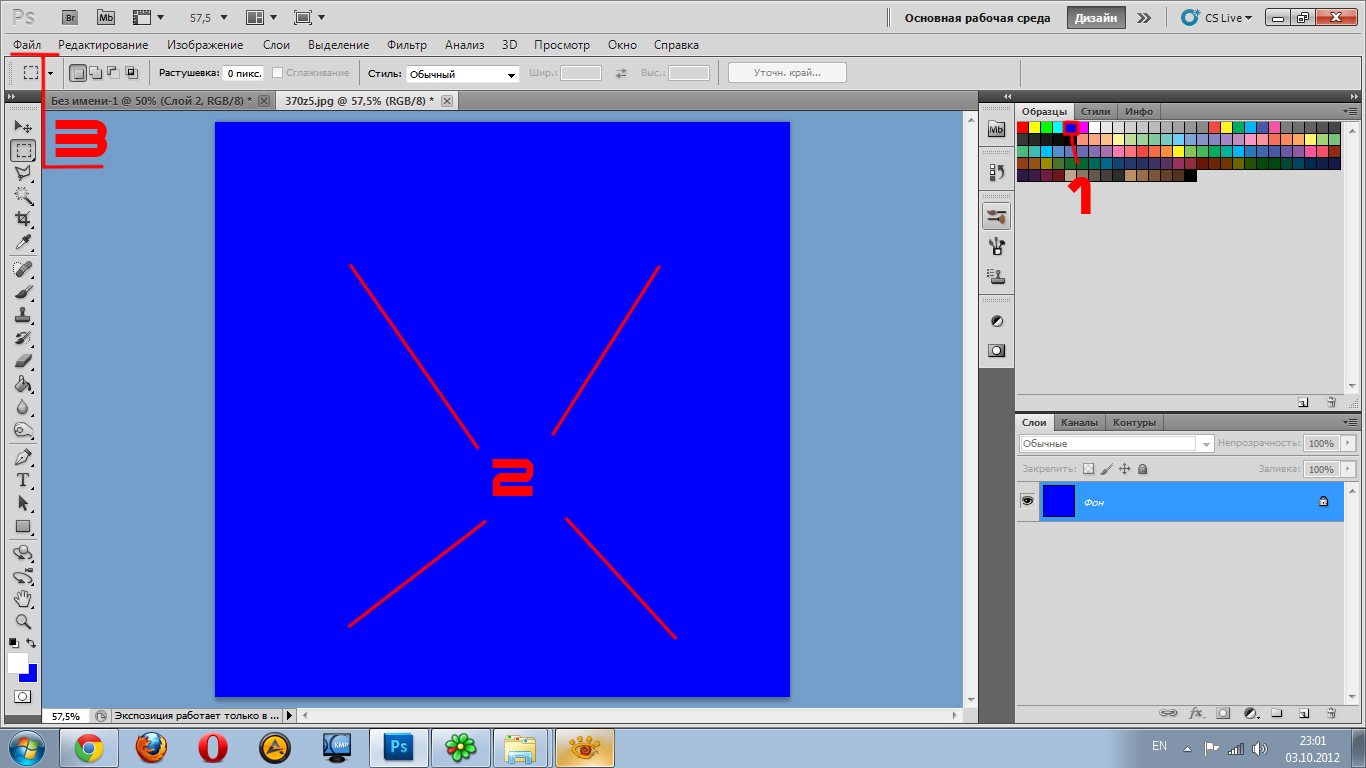Reset default foreground and background colors
This screenshot has height=768, width=1366.
pos(14,643)
